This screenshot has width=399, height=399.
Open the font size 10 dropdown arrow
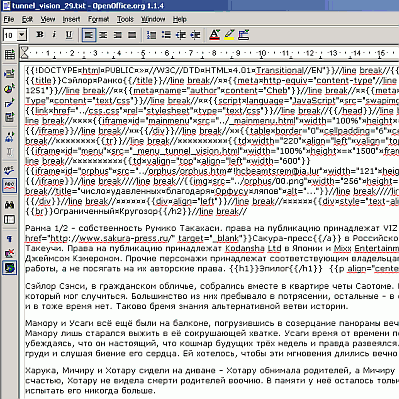22,35
